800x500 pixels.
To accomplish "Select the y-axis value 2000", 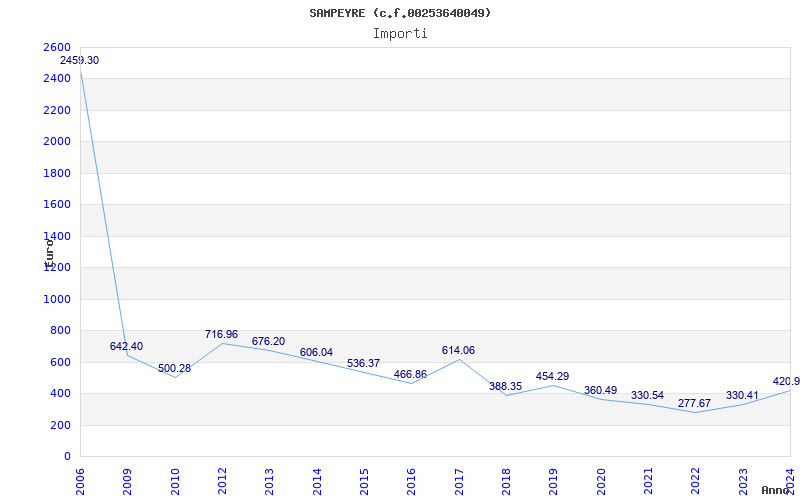I will pos(57,141).
